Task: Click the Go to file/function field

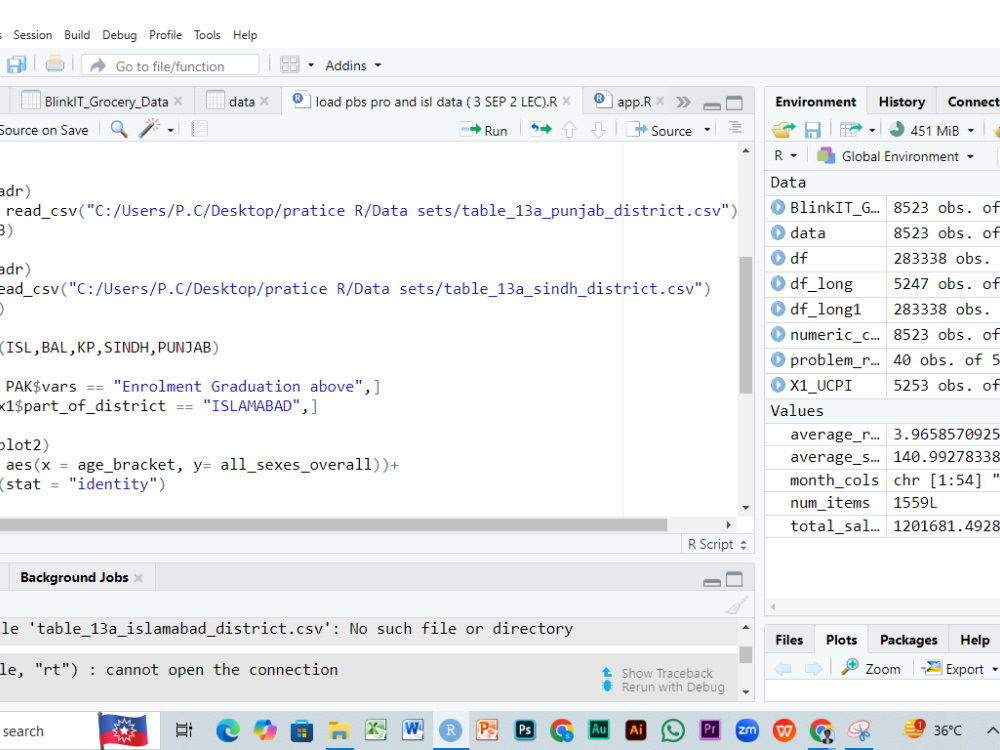Action: (171, 65)
